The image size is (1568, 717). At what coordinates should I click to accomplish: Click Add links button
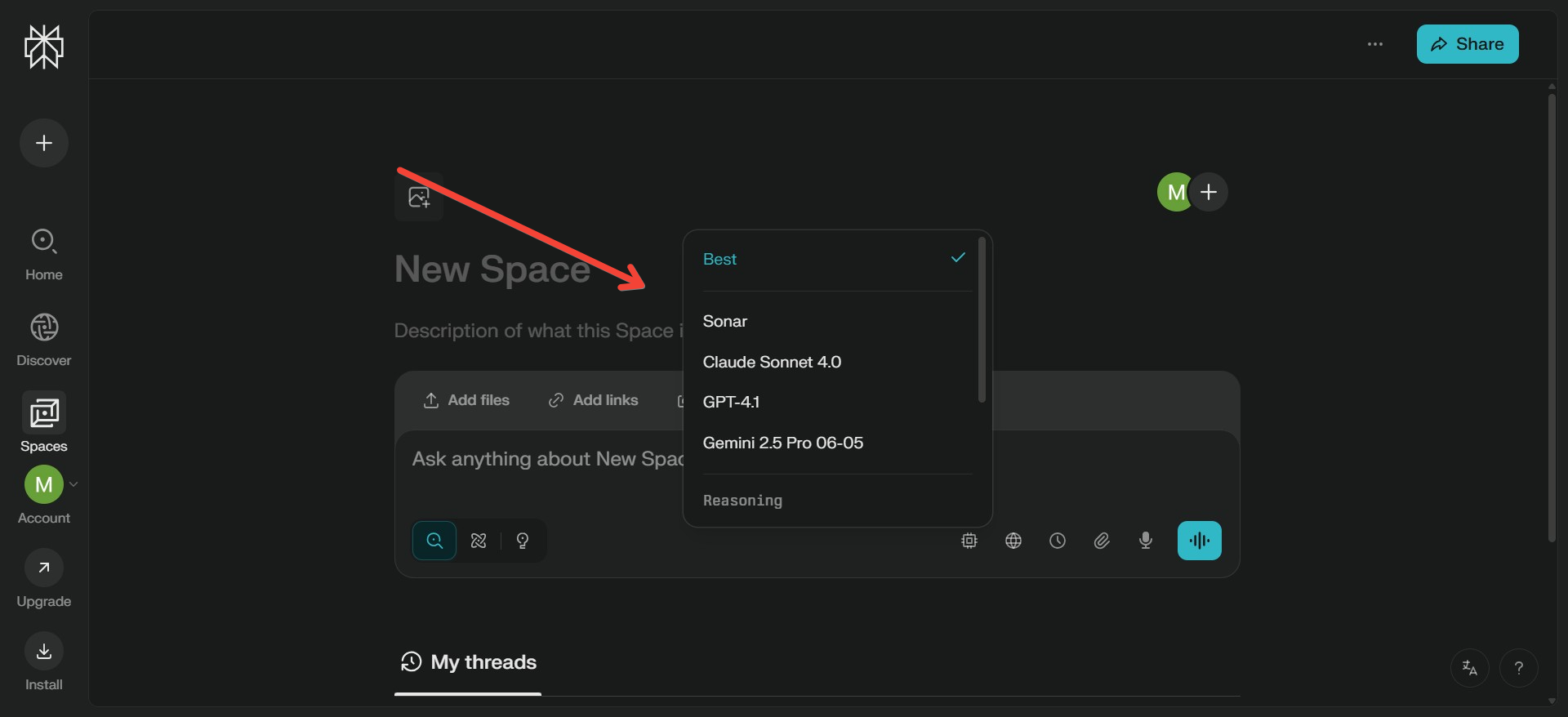click(x=594, y=400)
